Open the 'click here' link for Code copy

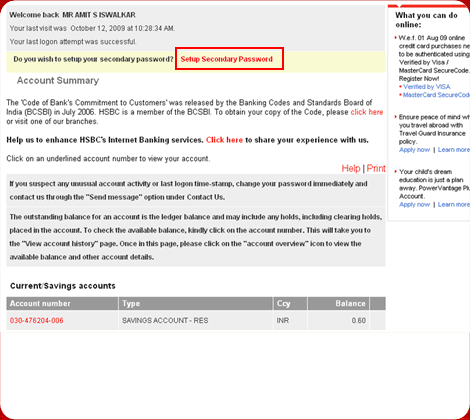(x=367, y=112)
